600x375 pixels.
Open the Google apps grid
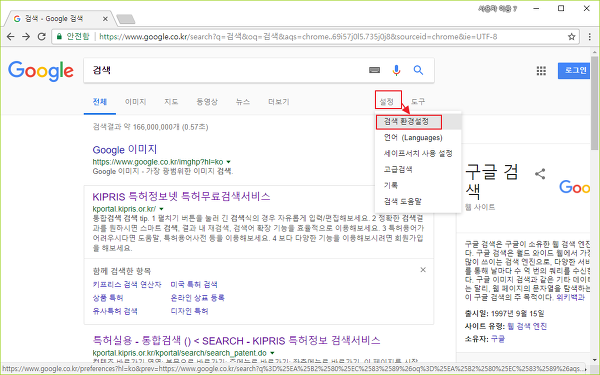(541, 70)
